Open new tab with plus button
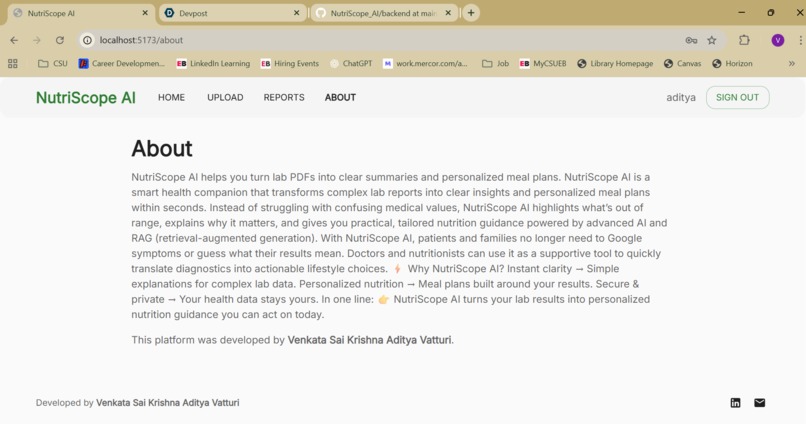806x424 pixels. tap(471, 13)
